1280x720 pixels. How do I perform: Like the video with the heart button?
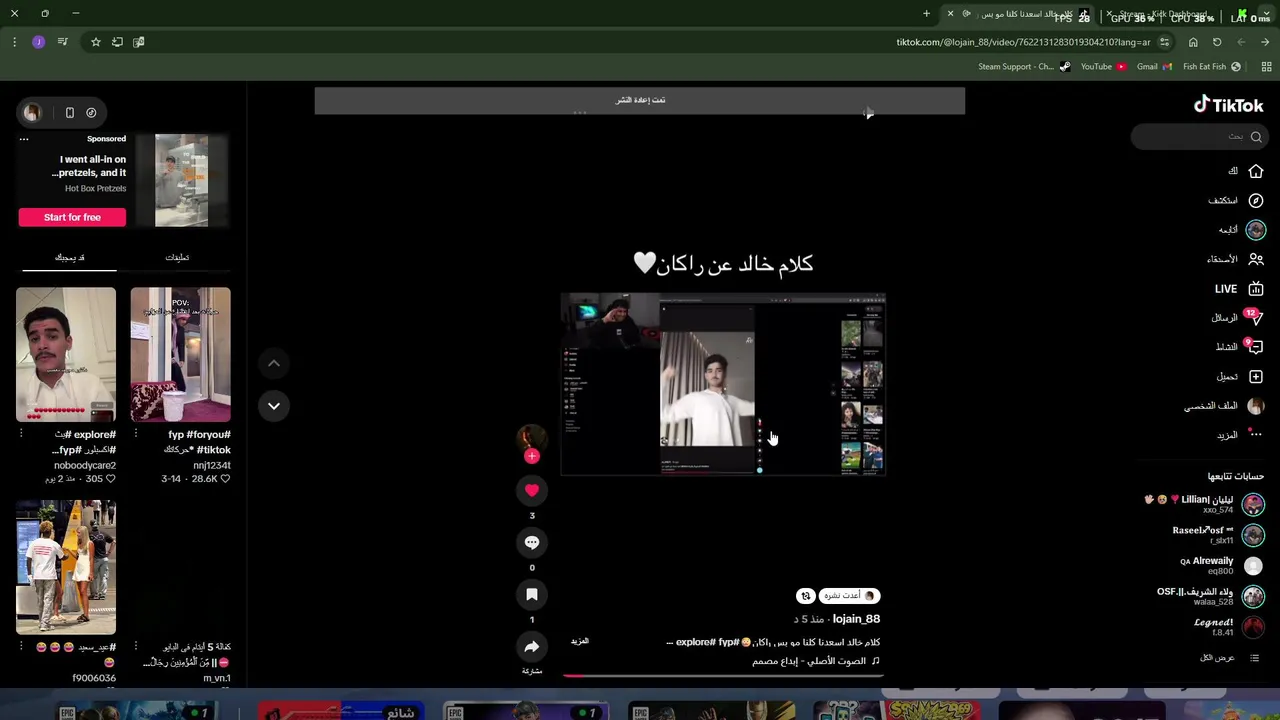532,490
